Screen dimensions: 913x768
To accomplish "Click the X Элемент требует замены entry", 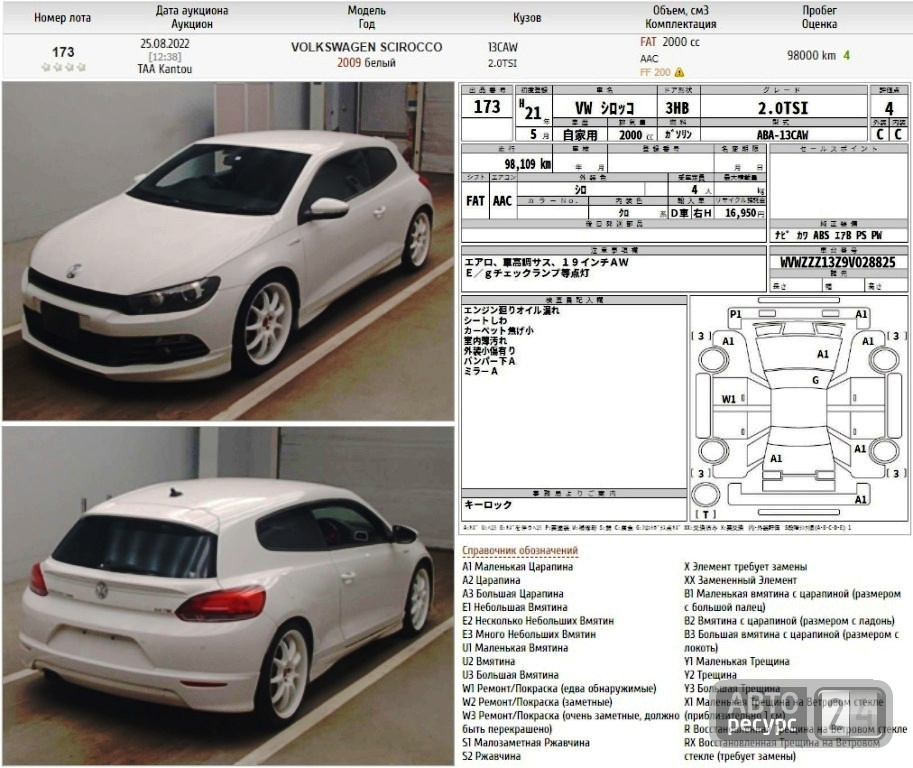I will 745,567.
